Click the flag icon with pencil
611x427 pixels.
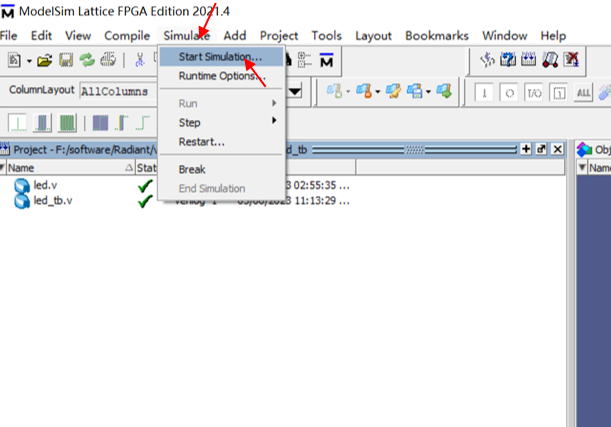tap(394, 91)
